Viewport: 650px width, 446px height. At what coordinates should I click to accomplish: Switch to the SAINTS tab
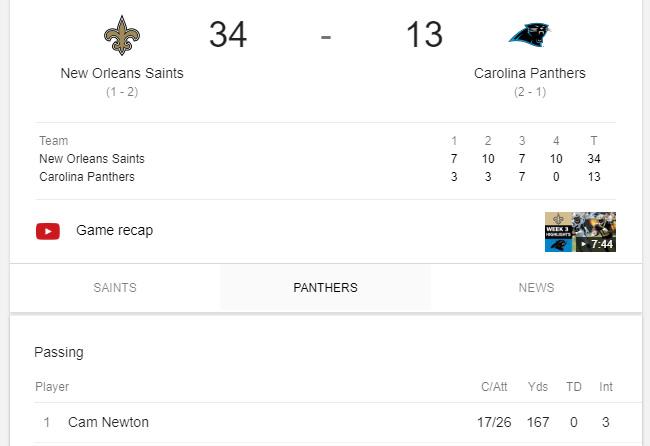[115, 287]
